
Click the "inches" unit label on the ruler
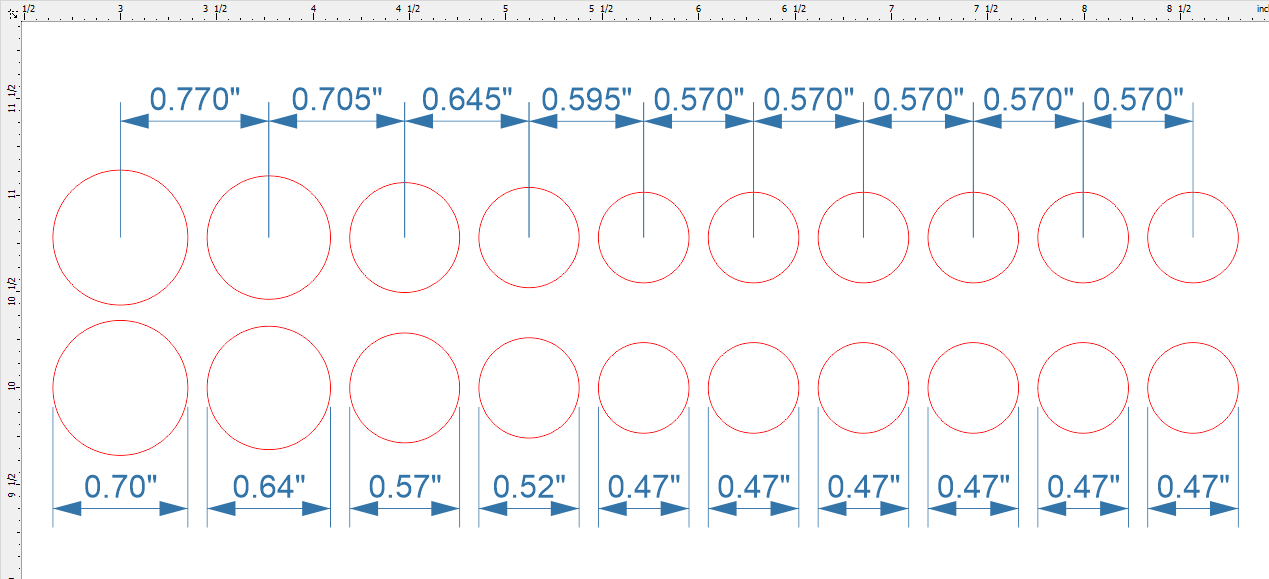point(1261,9)
